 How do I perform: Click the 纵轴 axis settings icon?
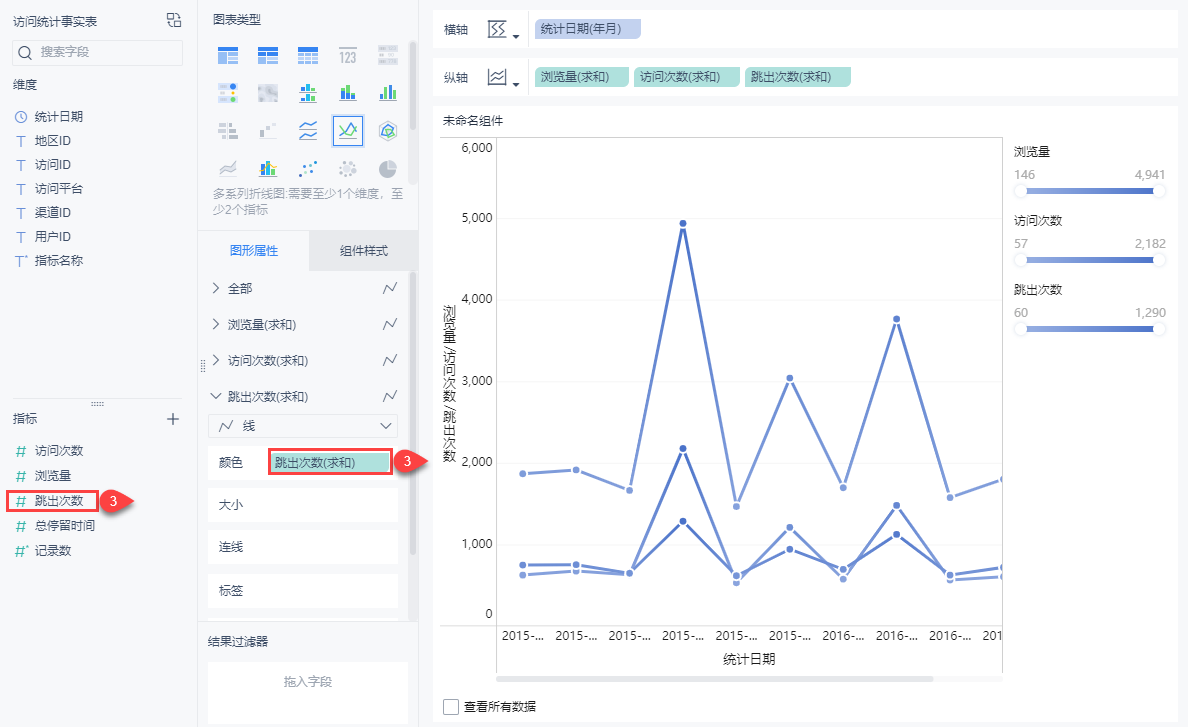[497, 77]
